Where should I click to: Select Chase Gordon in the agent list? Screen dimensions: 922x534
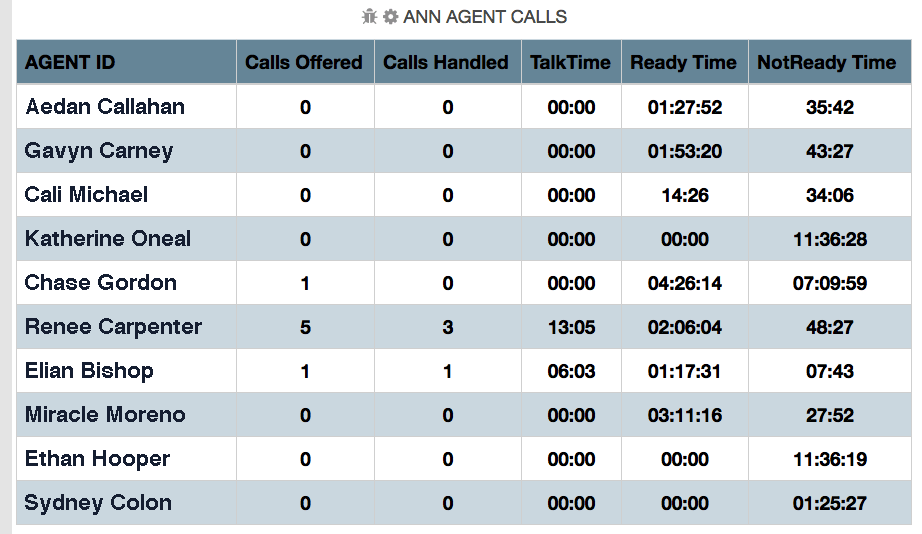(100, 283)
